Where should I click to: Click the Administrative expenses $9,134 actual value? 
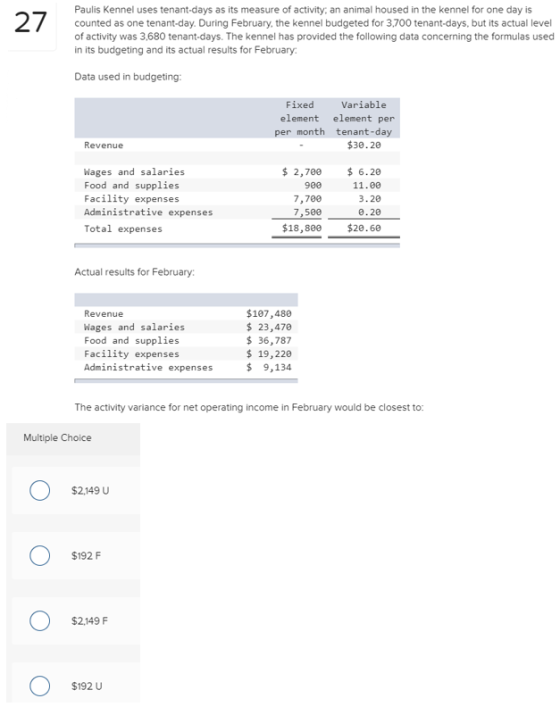click(269, 367)
